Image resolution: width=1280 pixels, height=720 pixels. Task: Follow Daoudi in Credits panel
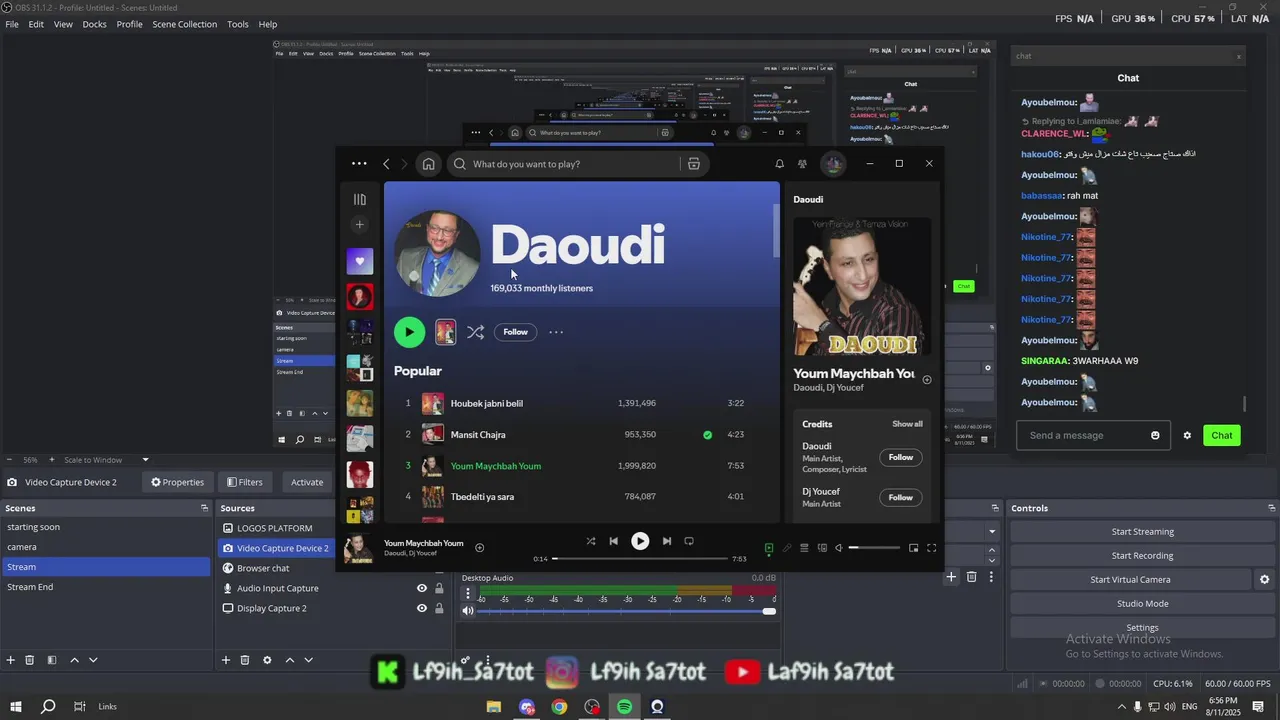tap(901, 457)
